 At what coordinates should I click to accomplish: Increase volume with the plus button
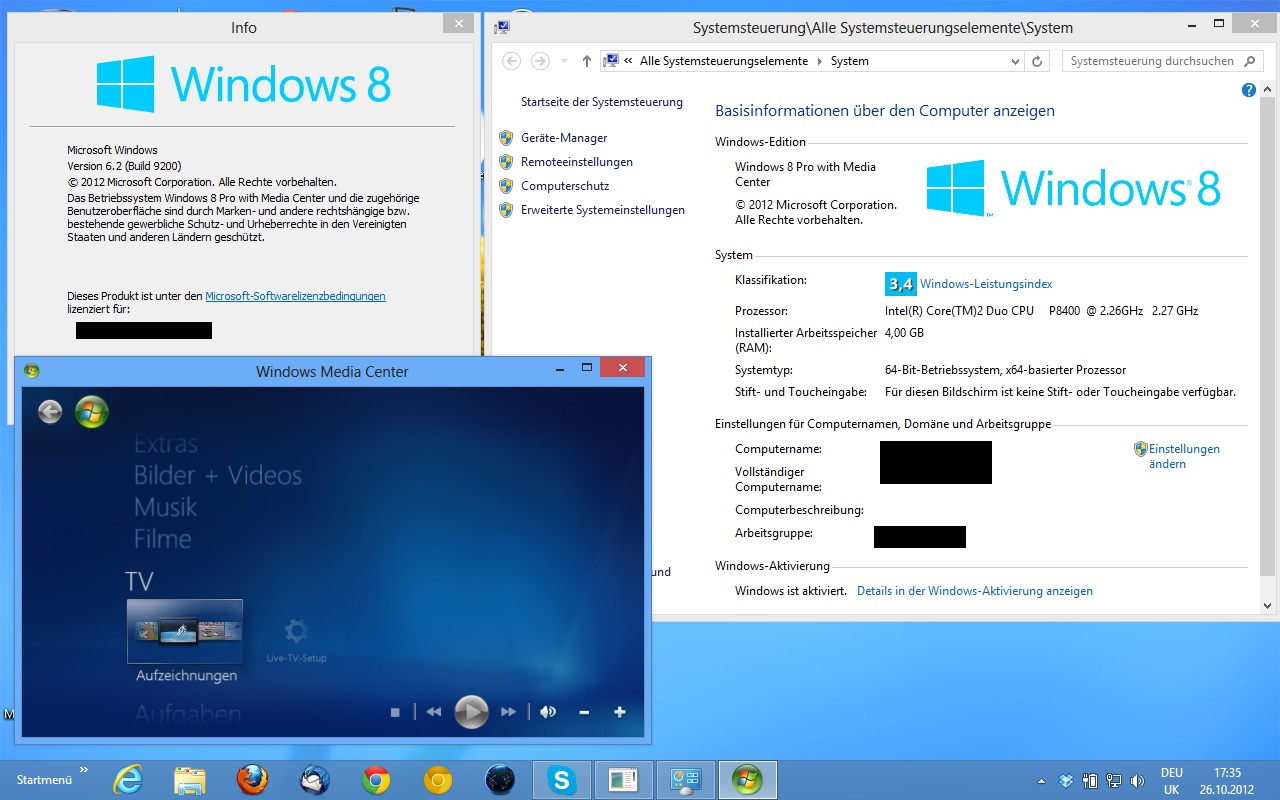[x=620, y=712]
